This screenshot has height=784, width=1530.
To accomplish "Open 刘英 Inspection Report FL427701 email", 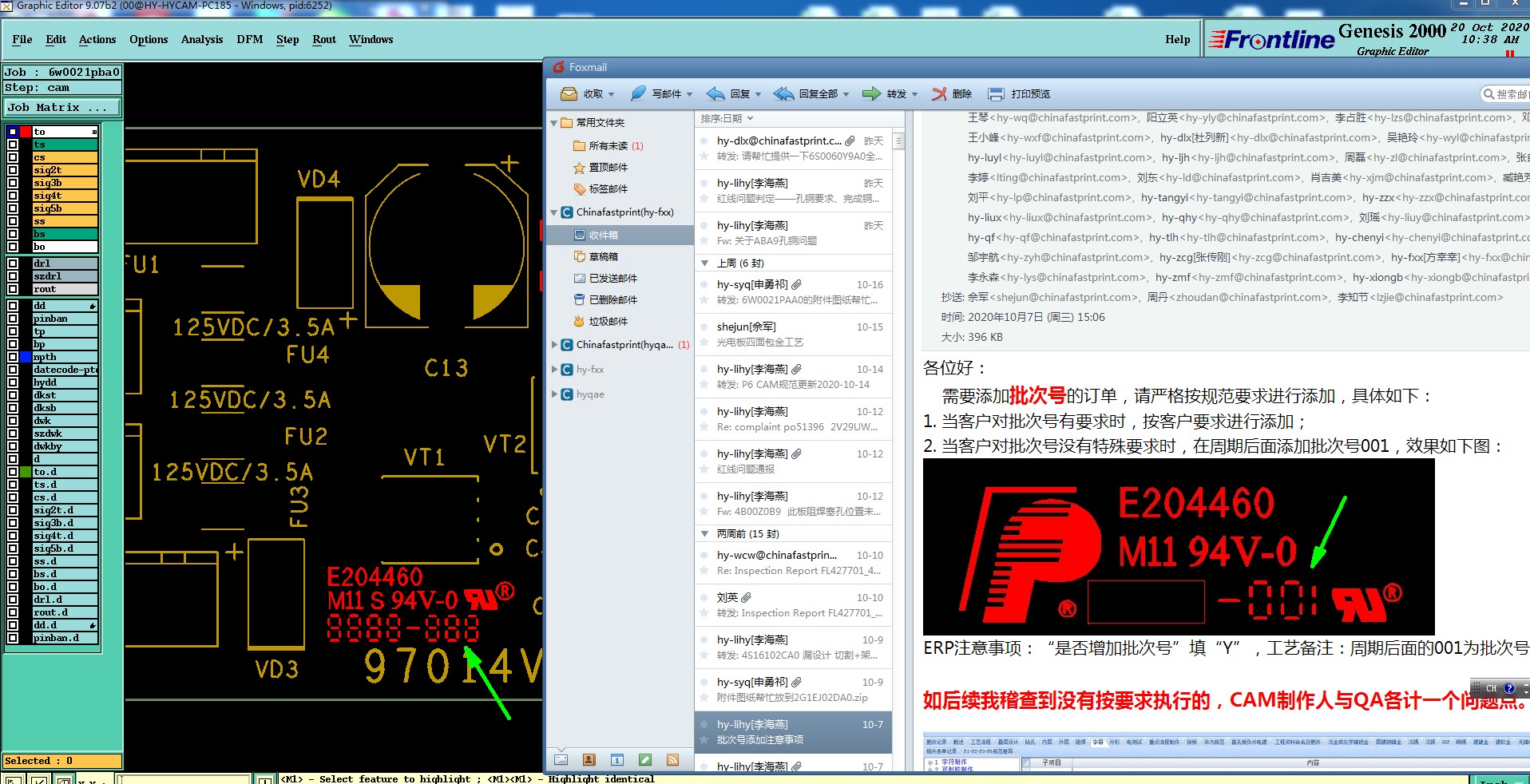I will pyautogui.click(x=793, y=605).
